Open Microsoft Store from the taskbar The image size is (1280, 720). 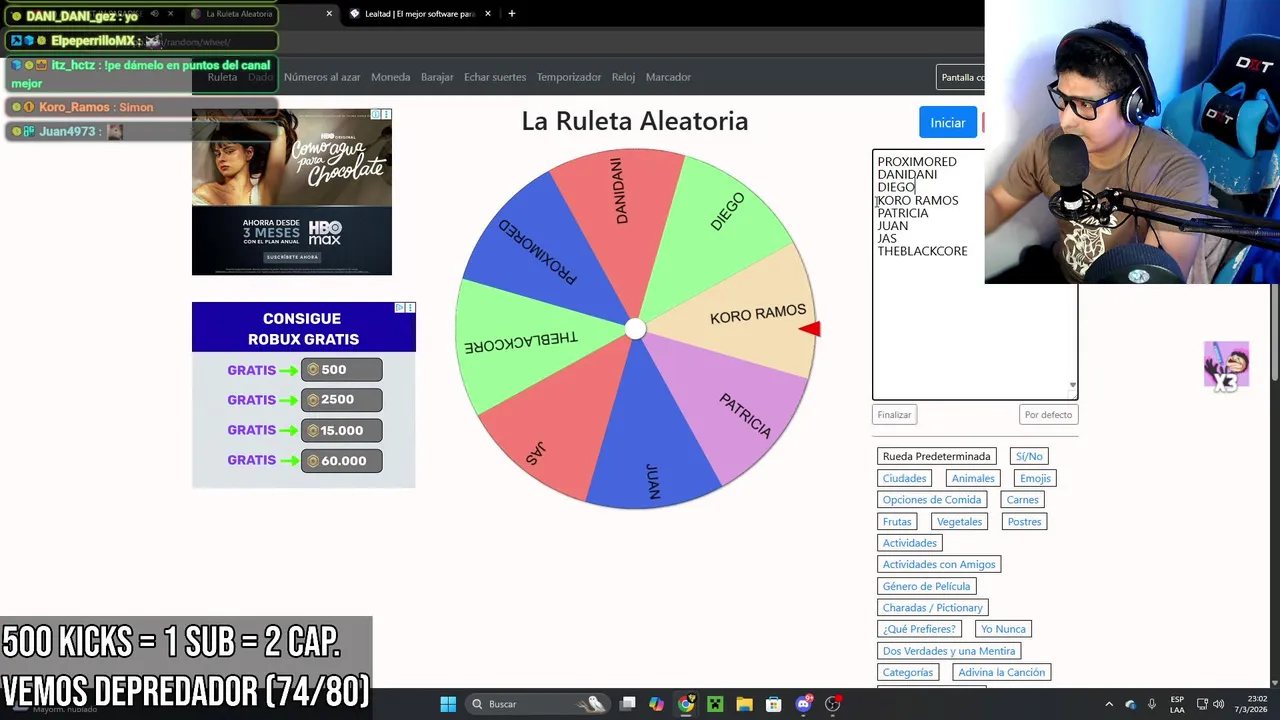773,704
